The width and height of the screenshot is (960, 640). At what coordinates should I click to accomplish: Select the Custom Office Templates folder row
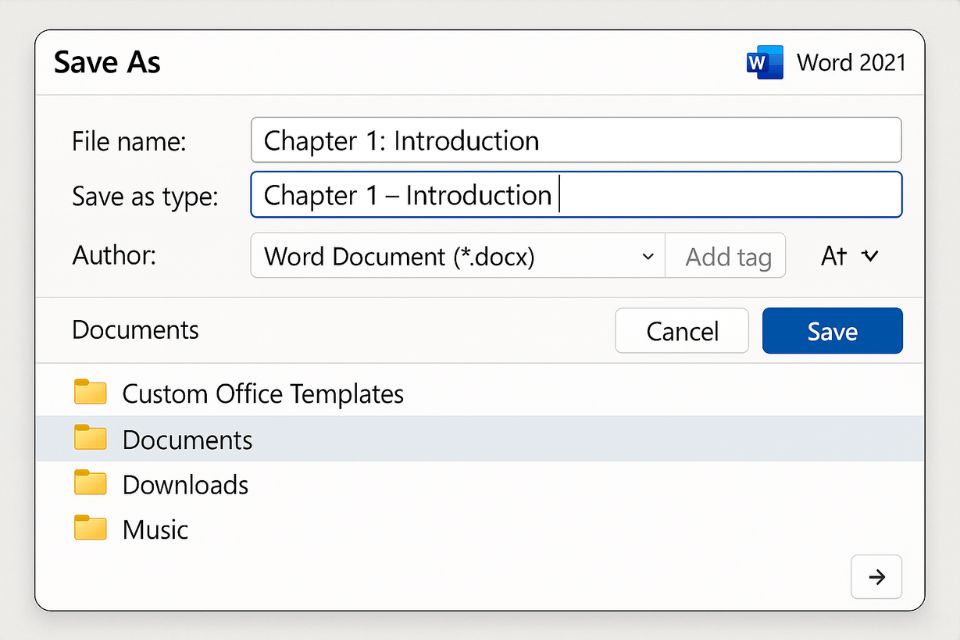[x=262, y=392]
